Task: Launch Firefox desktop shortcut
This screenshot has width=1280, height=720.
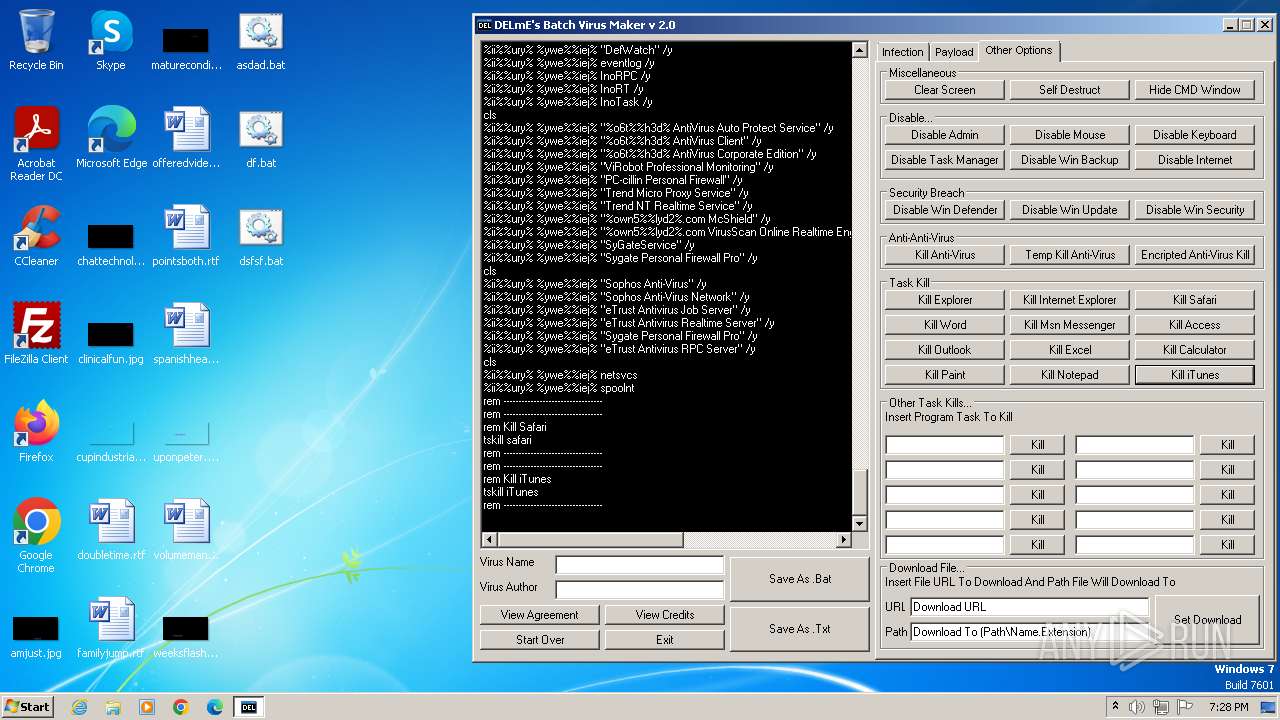Action: coord(36,432)
